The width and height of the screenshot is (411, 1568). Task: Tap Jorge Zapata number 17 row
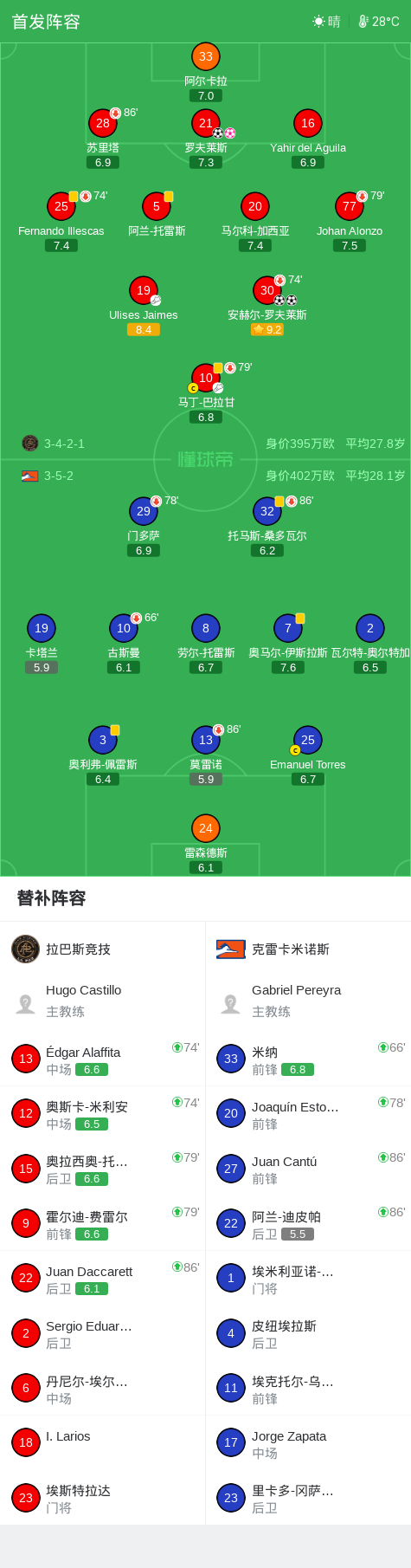[x=308, y=1443]
